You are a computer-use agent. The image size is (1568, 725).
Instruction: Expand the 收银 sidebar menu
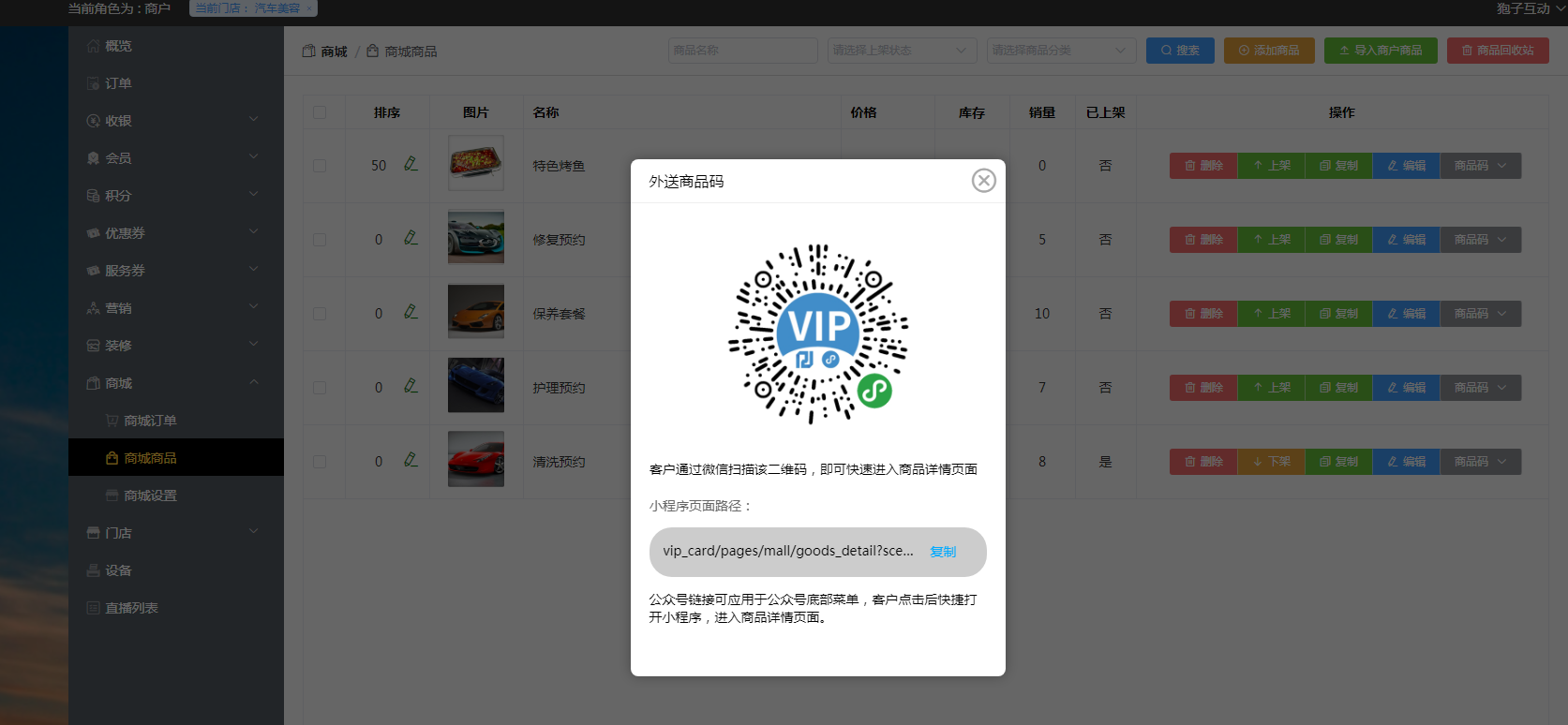[x=176, y=121]
